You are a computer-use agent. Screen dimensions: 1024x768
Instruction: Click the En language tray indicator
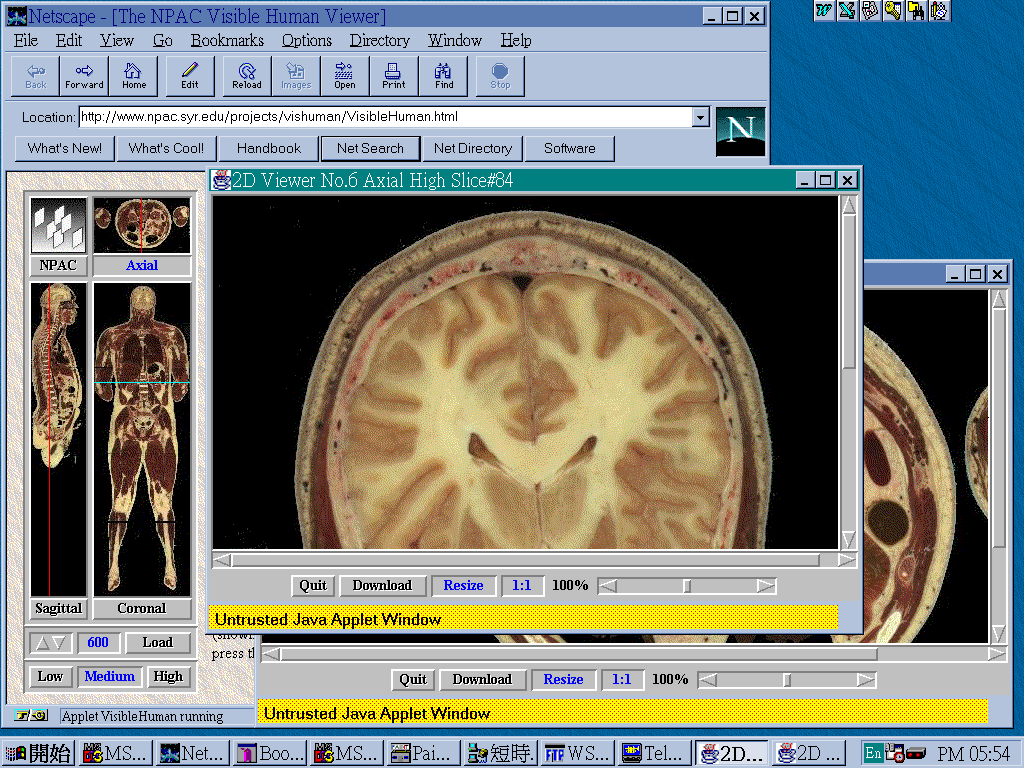pos(873,753)
